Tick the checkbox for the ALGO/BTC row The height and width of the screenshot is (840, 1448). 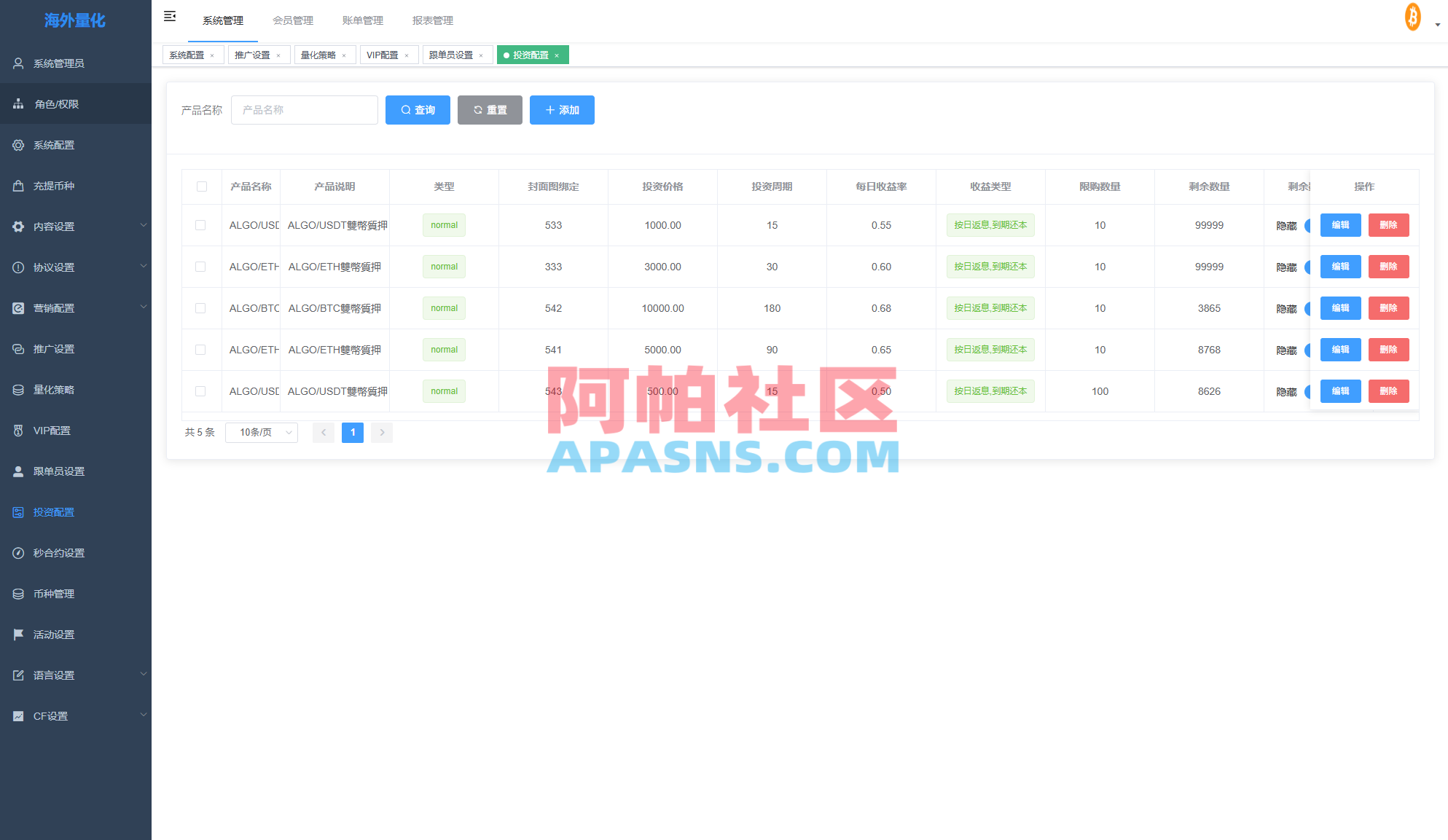coord(202,308)
